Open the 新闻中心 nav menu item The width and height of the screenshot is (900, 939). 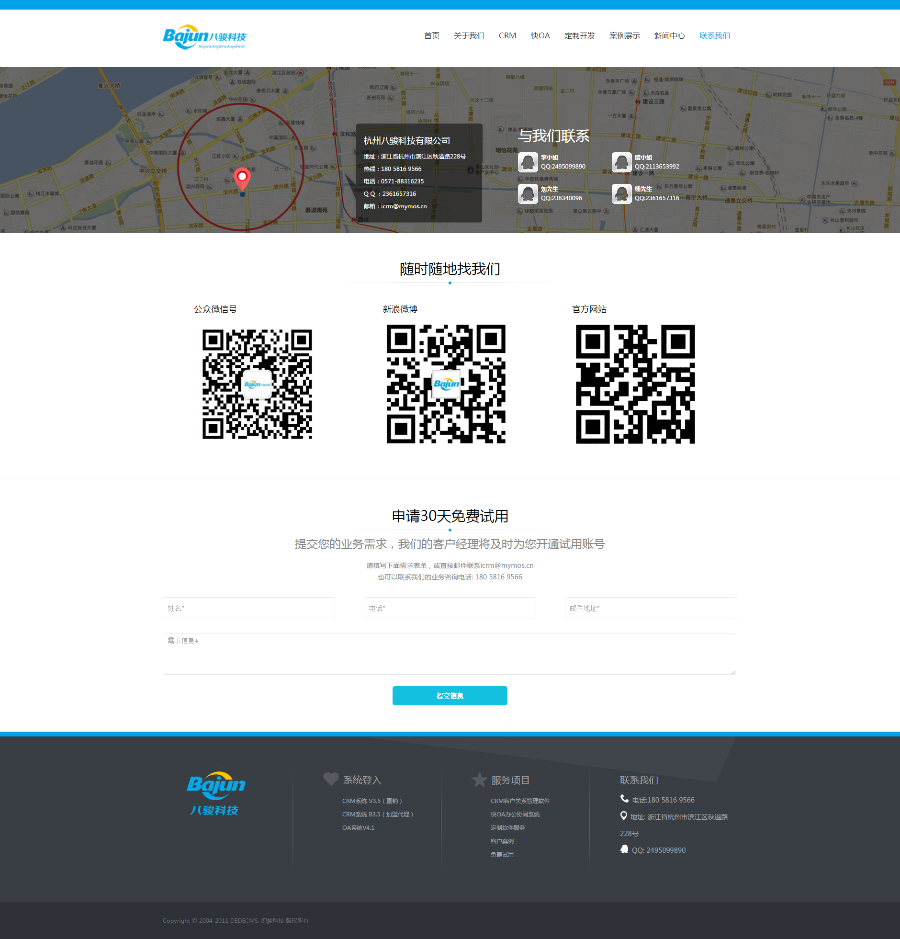669,35
